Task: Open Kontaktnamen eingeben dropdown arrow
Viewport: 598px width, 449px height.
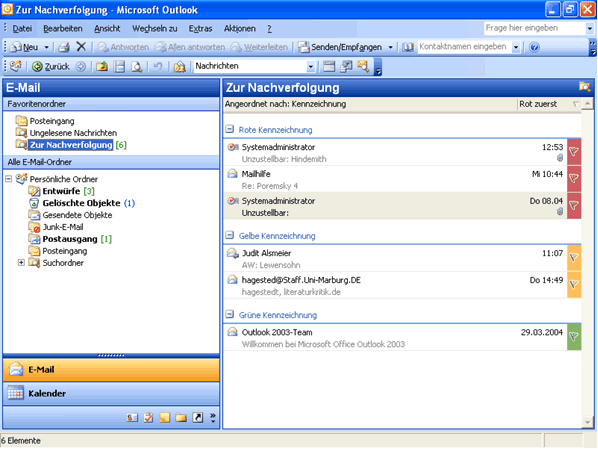Action: point(516,47)
